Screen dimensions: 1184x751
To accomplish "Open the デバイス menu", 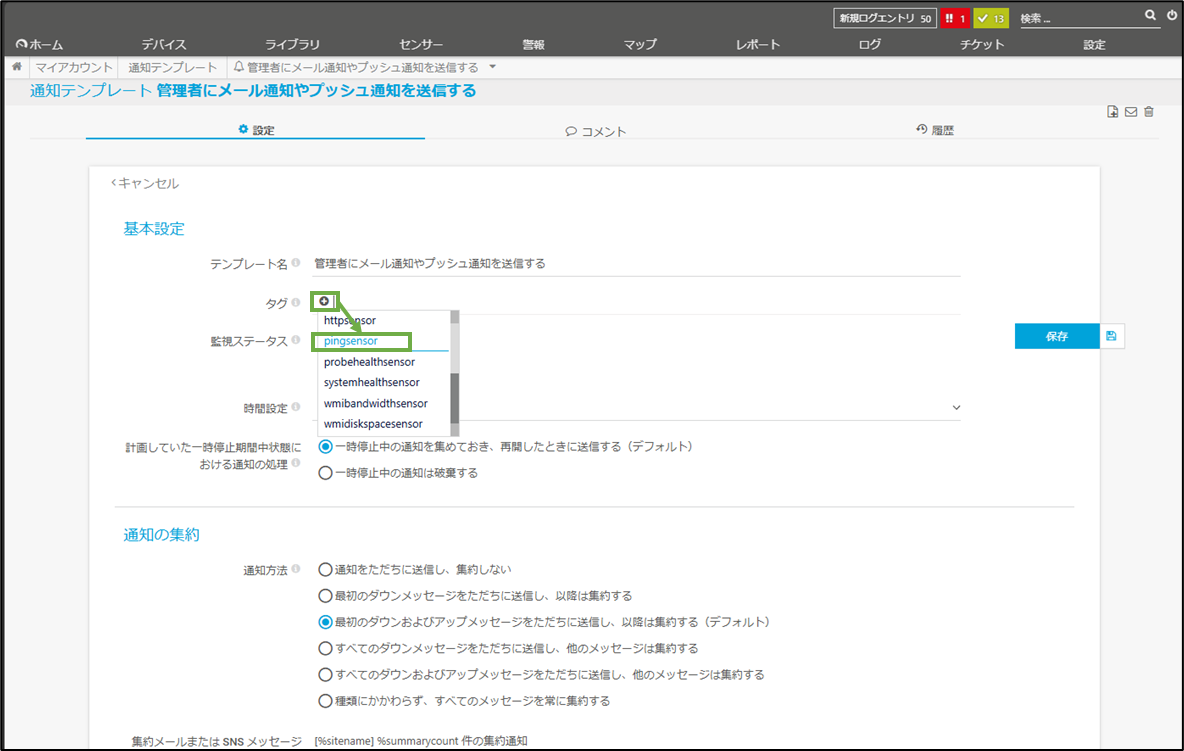I will point(164,45).
